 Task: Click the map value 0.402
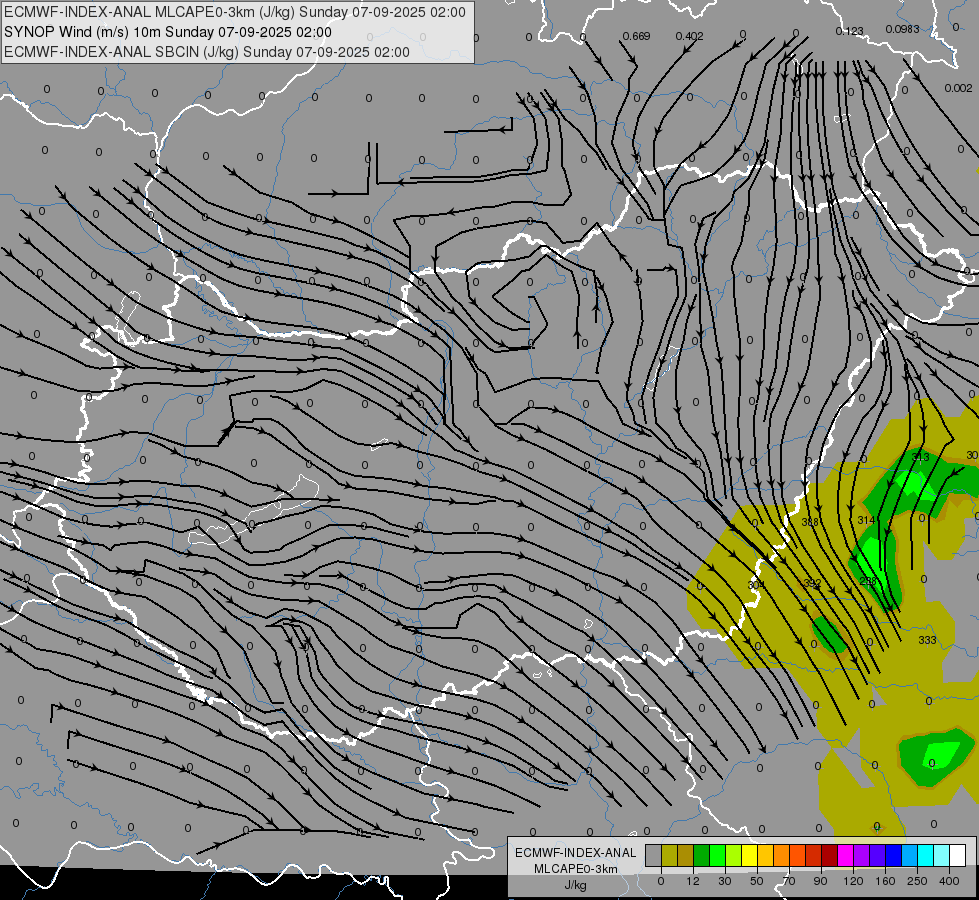[689, 36]
